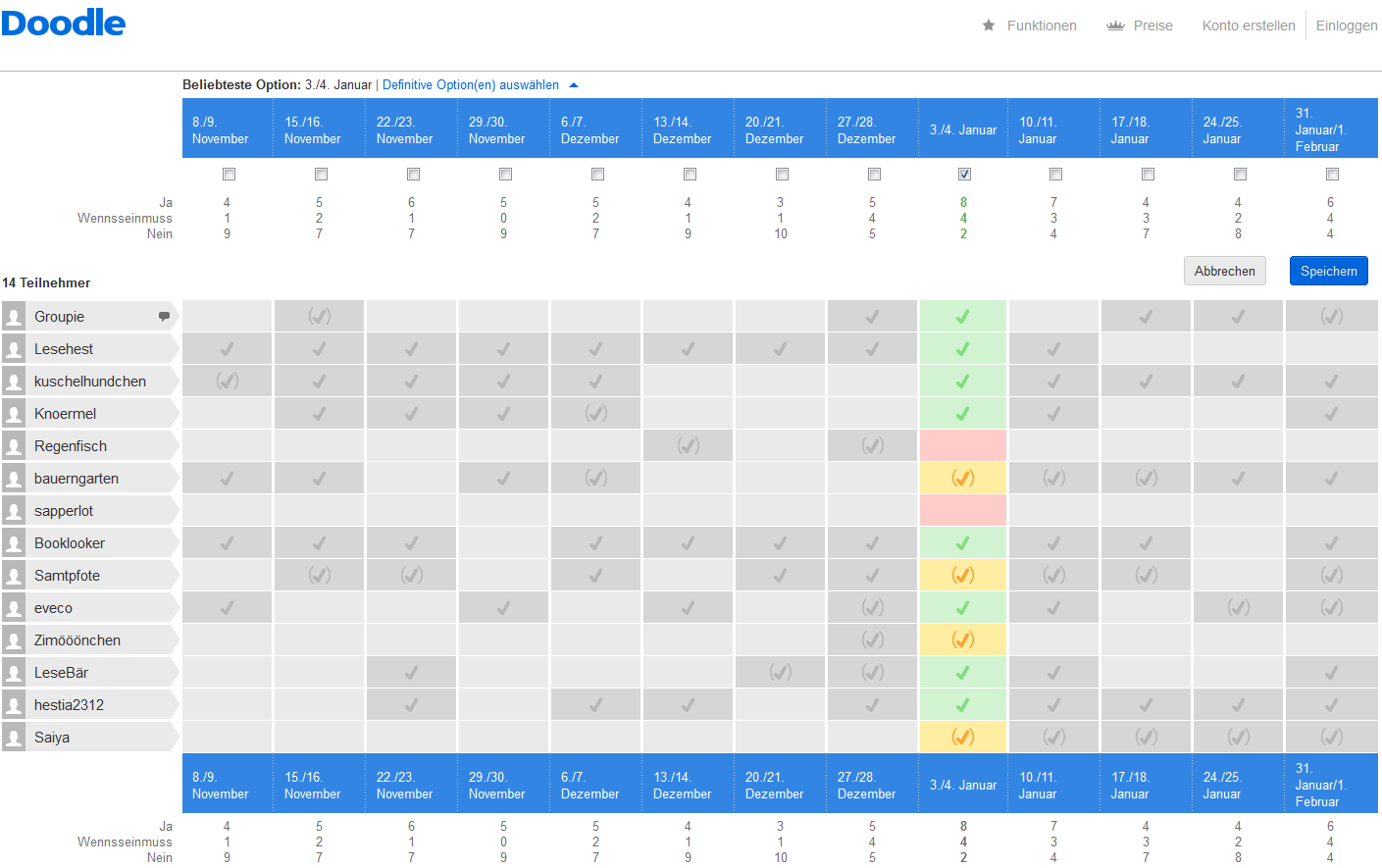Click the avatar icon for Lesehest
The width and height of the screenshot is (1382, 868).
pyautogui.click(x=14, y=349)
